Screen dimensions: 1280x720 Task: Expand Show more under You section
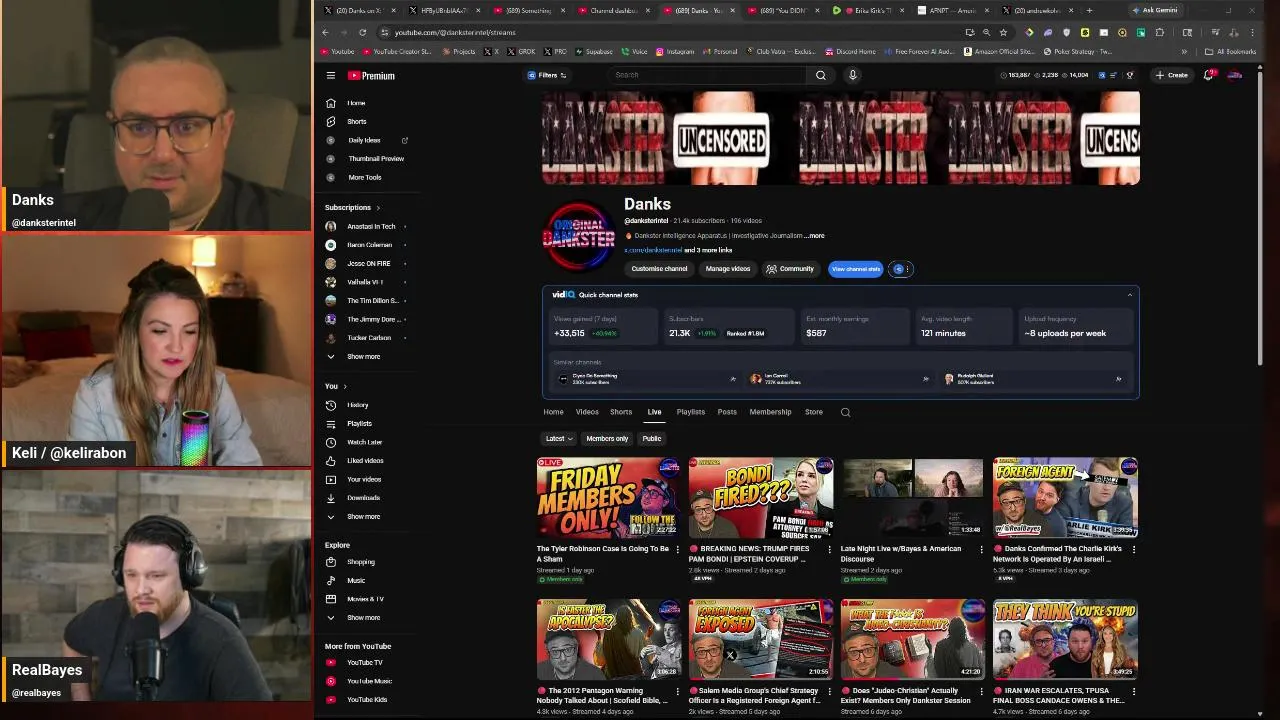362,516
